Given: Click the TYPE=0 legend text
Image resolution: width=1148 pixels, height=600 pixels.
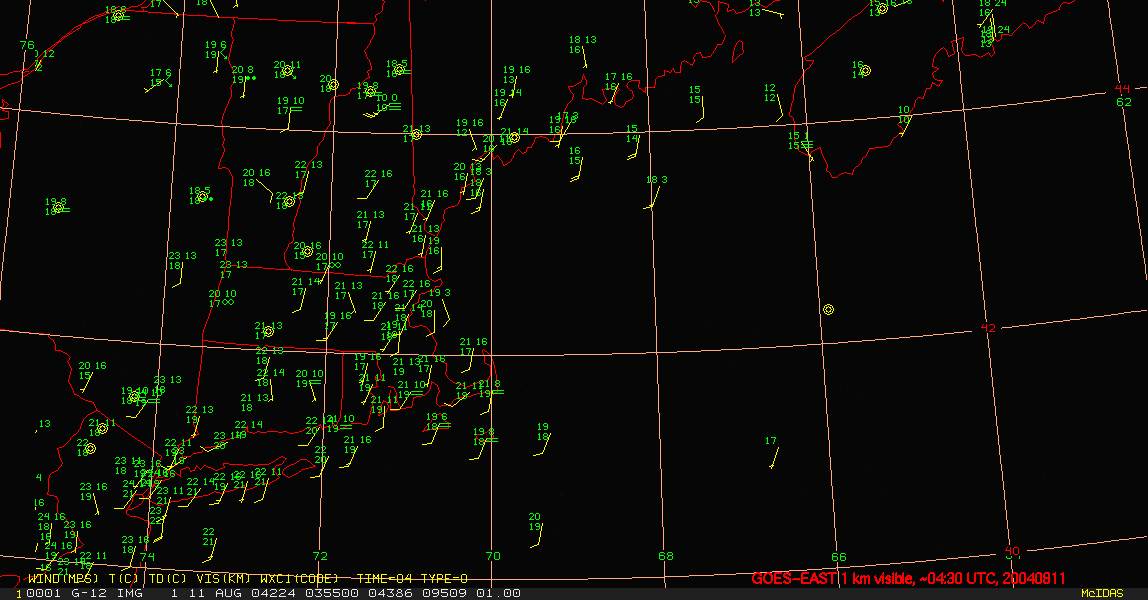Looking at the screenshot, I should tap(443, 579).
